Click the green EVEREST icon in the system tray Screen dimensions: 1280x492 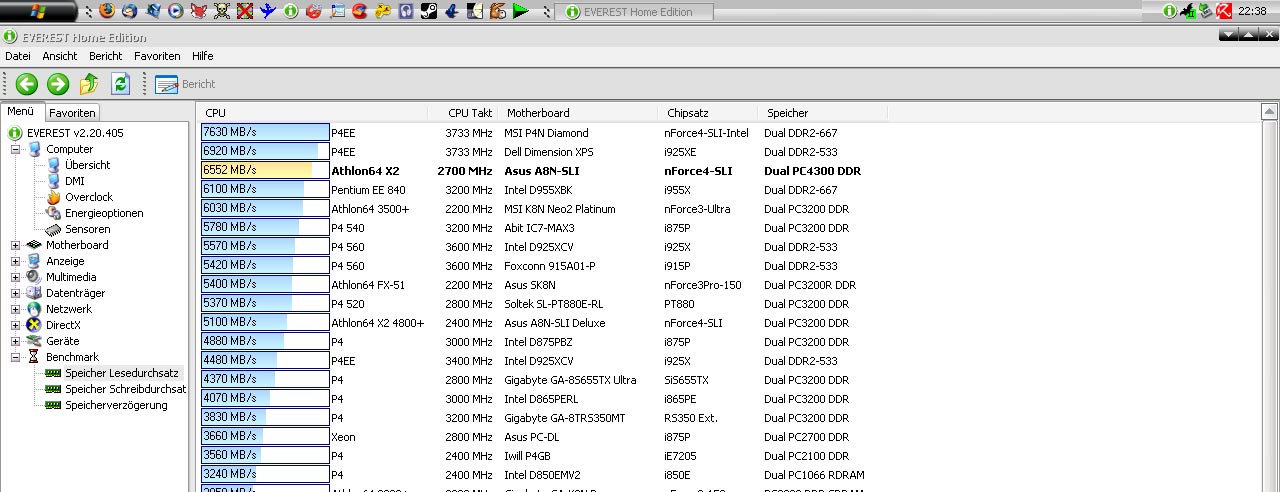click(1170, 11)
